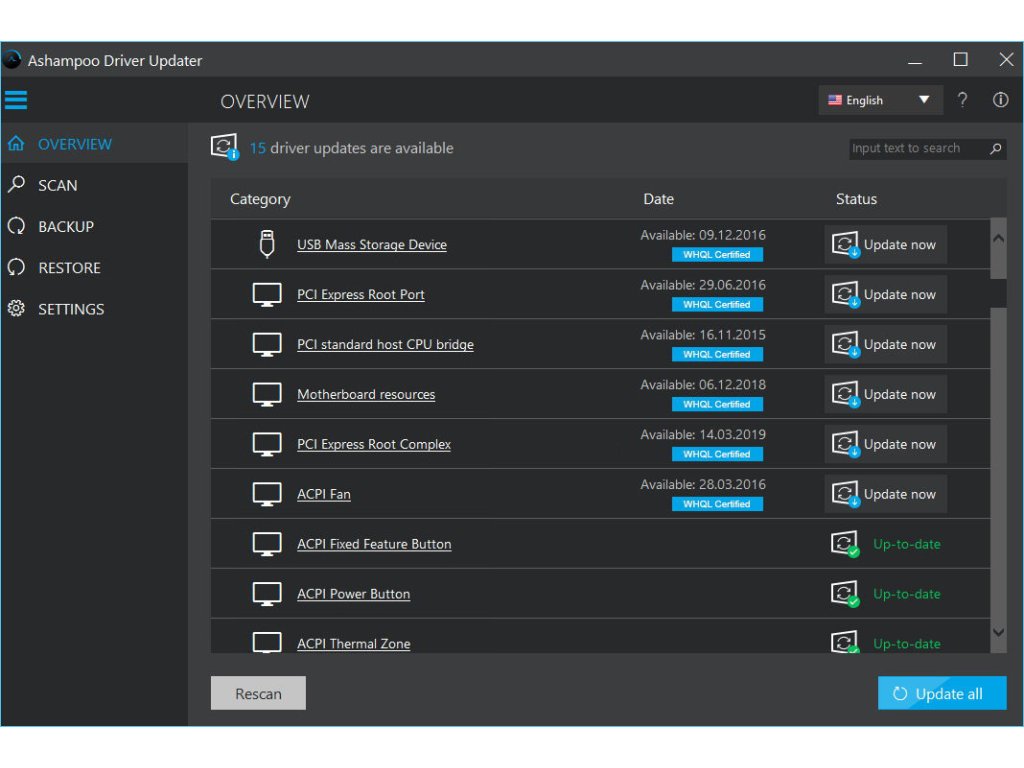Open the Backup section in sidebar
1024x768 pixels.
65,227
